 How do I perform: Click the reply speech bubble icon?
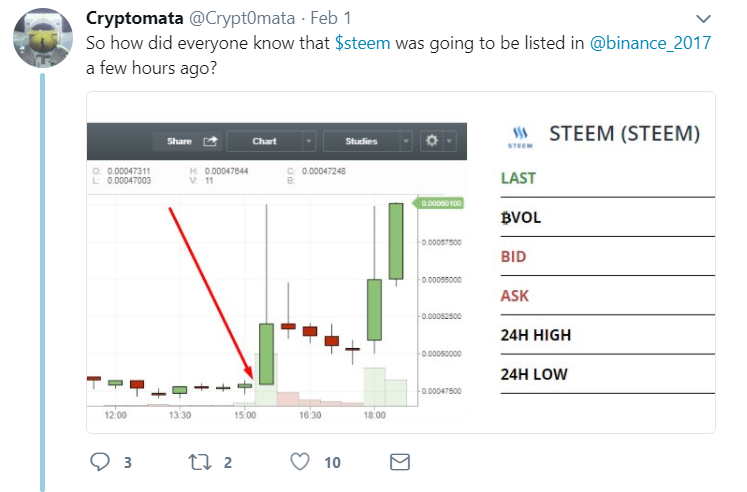tap(100, 462)
